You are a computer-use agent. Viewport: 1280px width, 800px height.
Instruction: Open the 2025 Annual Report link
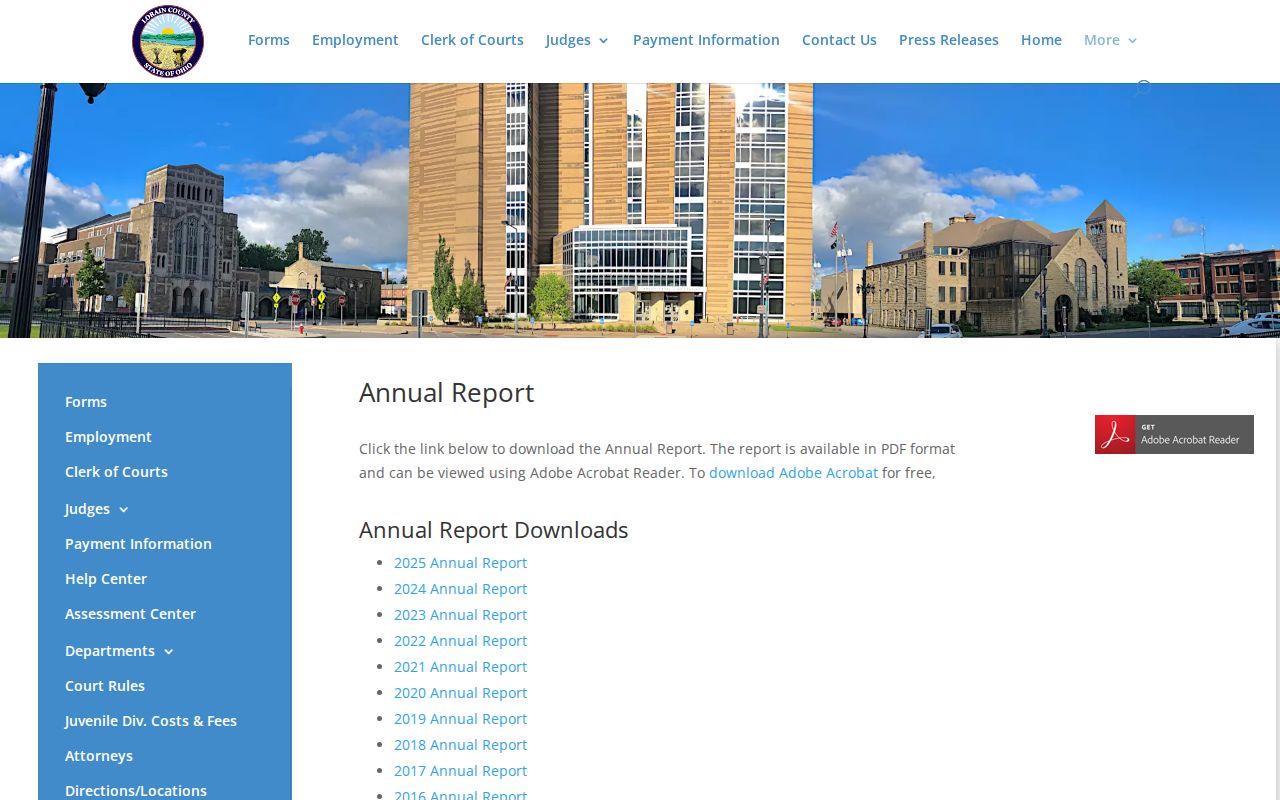click(x=460, y=563)
